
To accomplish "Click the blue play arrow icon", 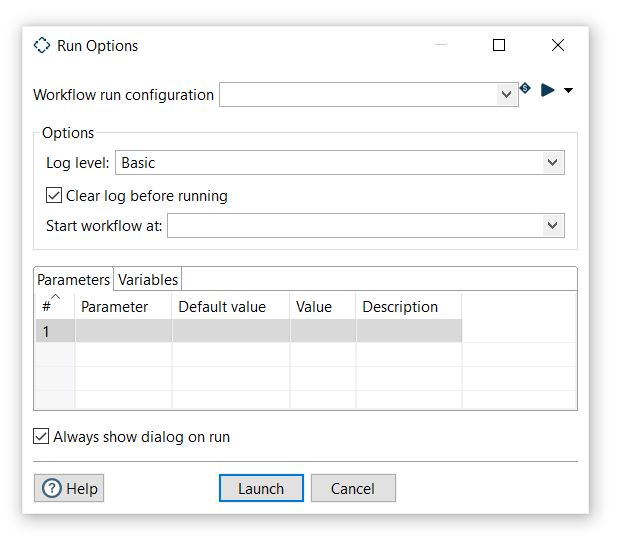I will click(547, 90).
